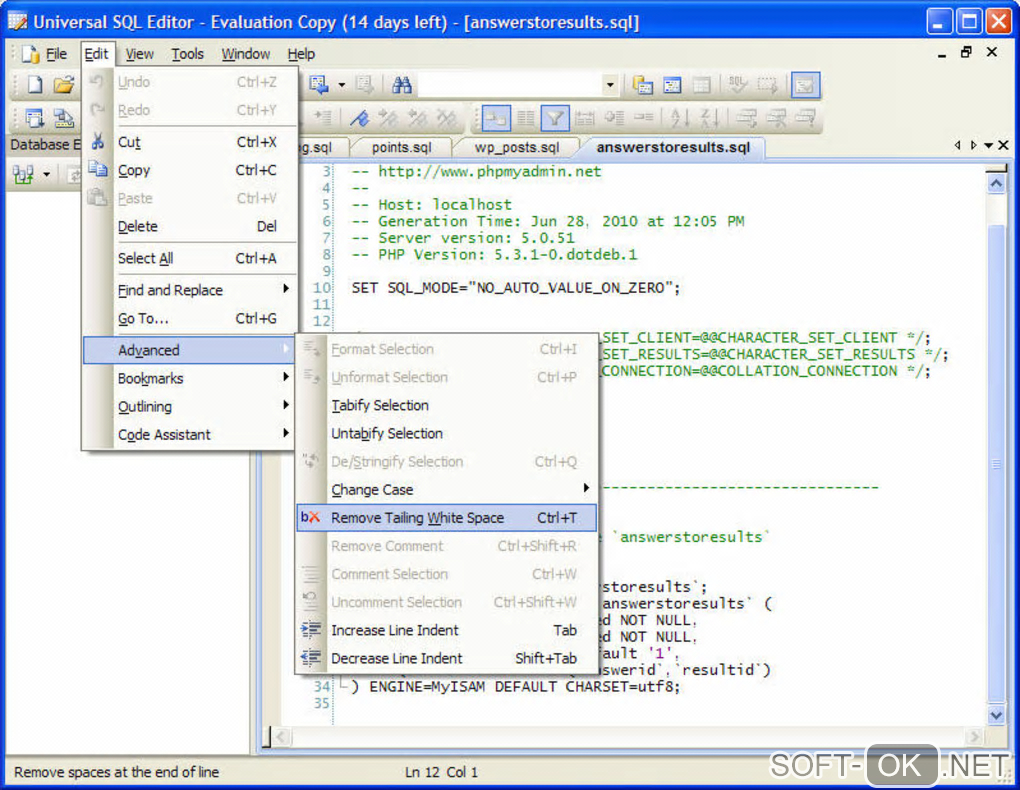The height and width of the screenshot is (790, 1020).
Task: Click the execute query icon left of binoculars
Action: coord(318,85)
